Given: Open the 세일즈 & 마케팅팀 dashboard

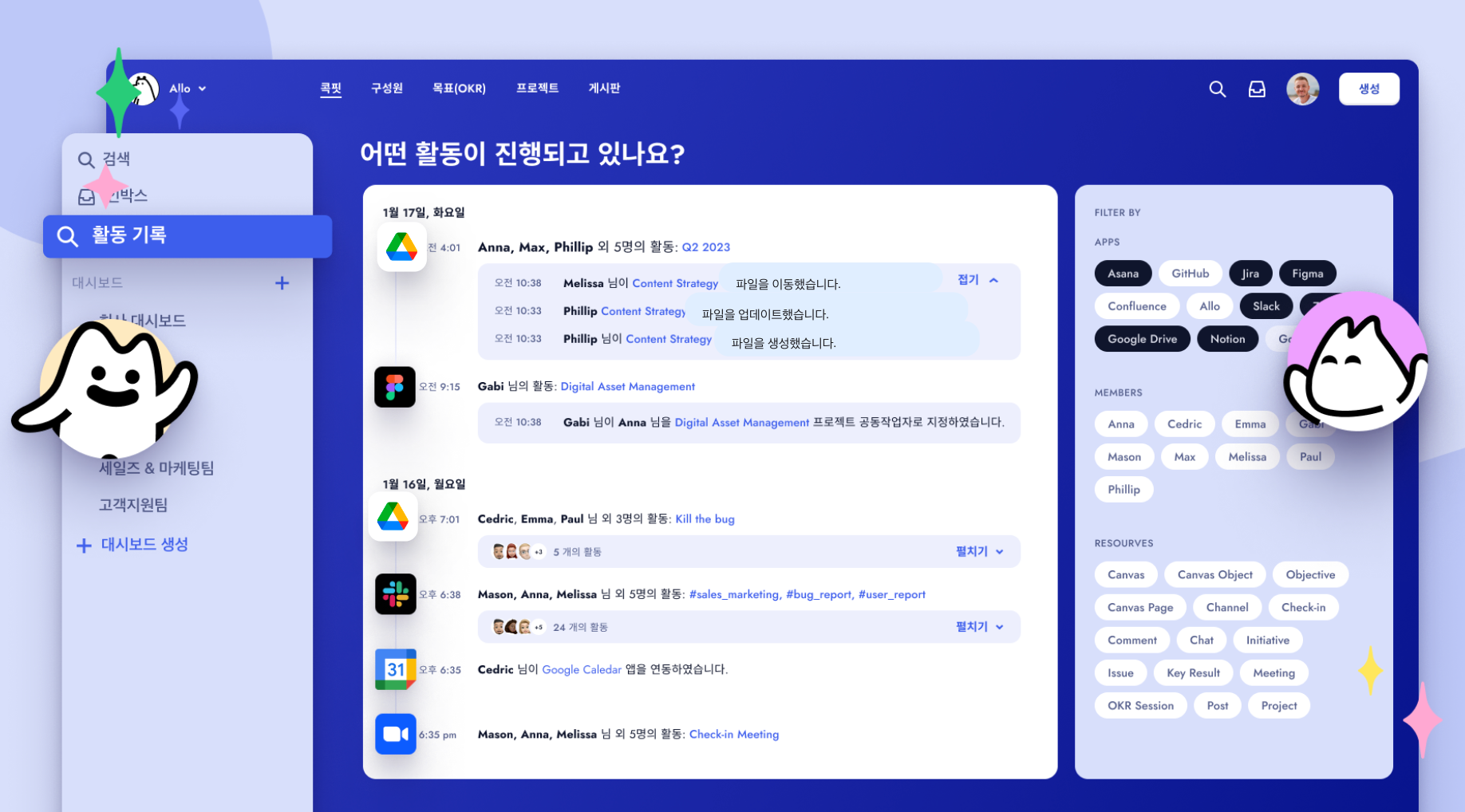Looking at the screenshot, I should pyautogui.click(x=156, y=468).
